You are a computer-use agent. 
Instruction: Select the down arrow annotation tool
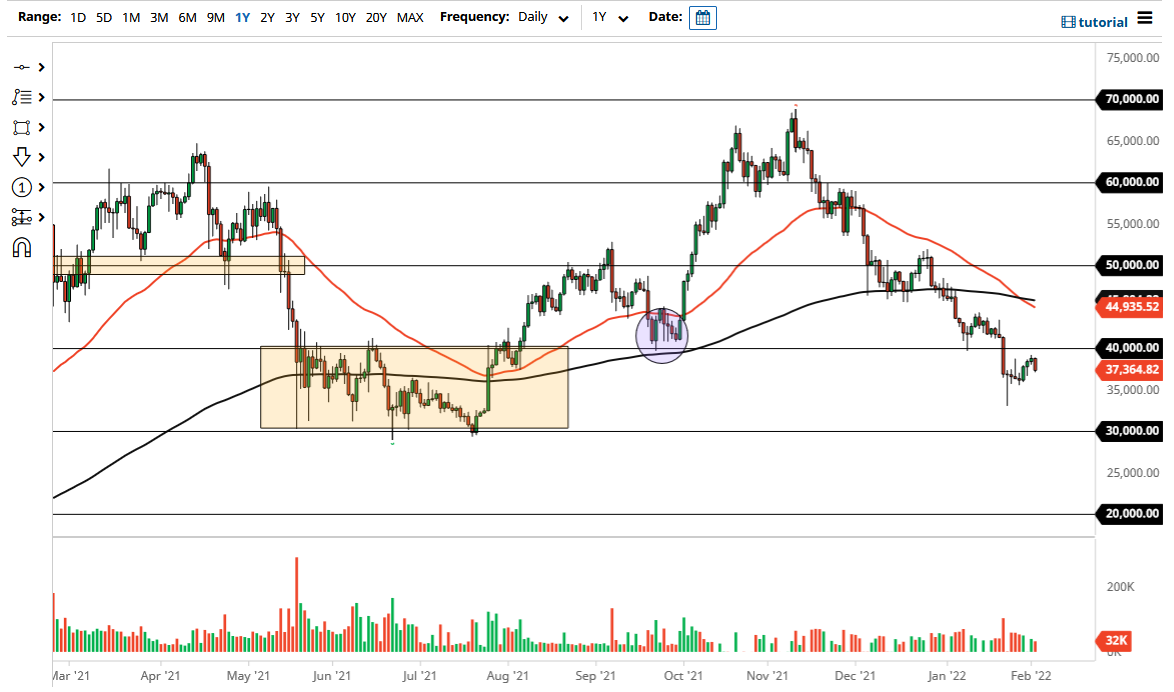click(22, 157)
